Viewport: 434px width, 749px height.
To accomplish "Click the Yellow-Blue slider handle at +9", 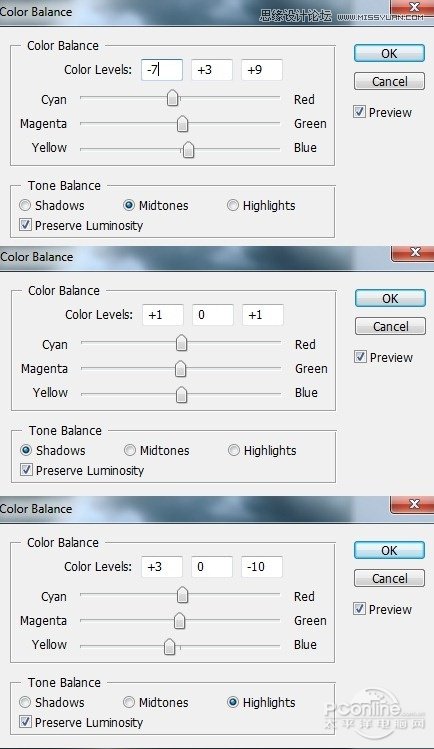I will click(189, 149).
